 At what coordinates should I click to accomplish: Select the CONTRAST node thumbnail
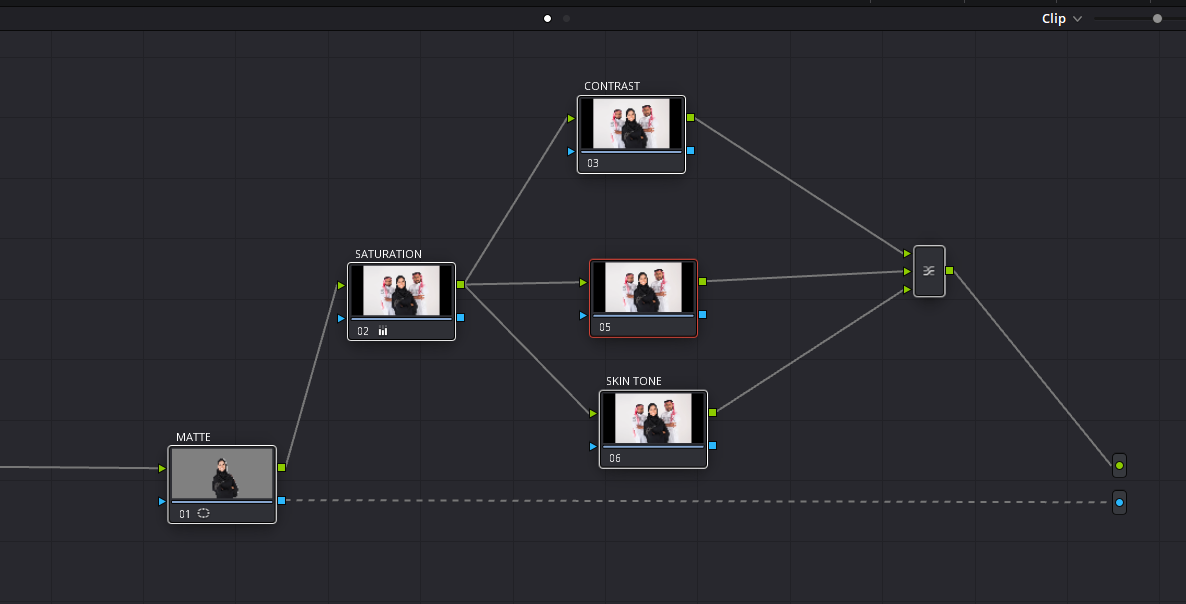coord(632,123)
